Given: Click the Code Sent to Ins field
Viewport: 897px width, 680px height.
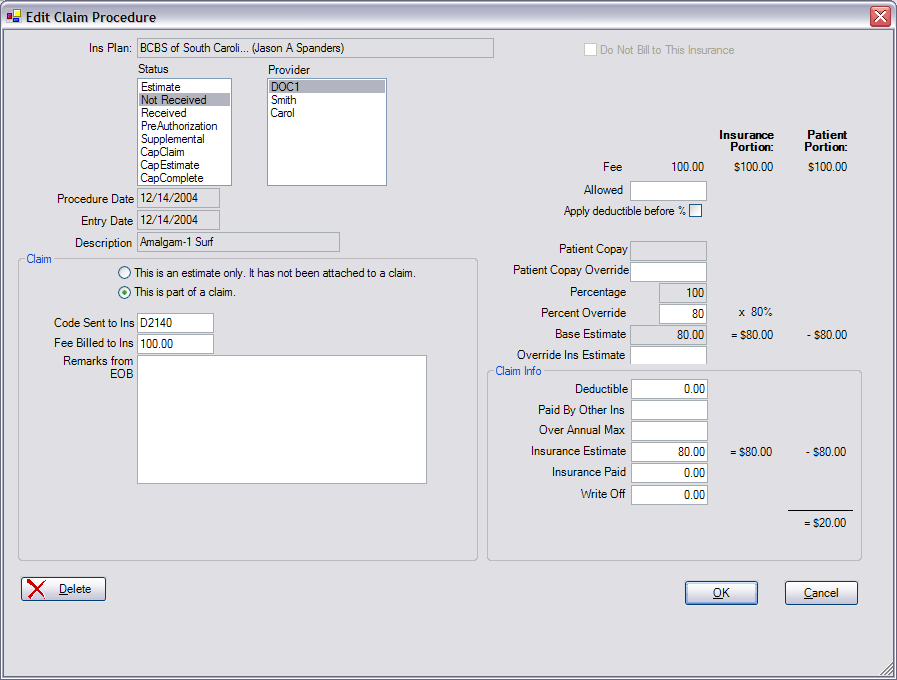Looking at the screenshot, I should click(x=175, y=323).
